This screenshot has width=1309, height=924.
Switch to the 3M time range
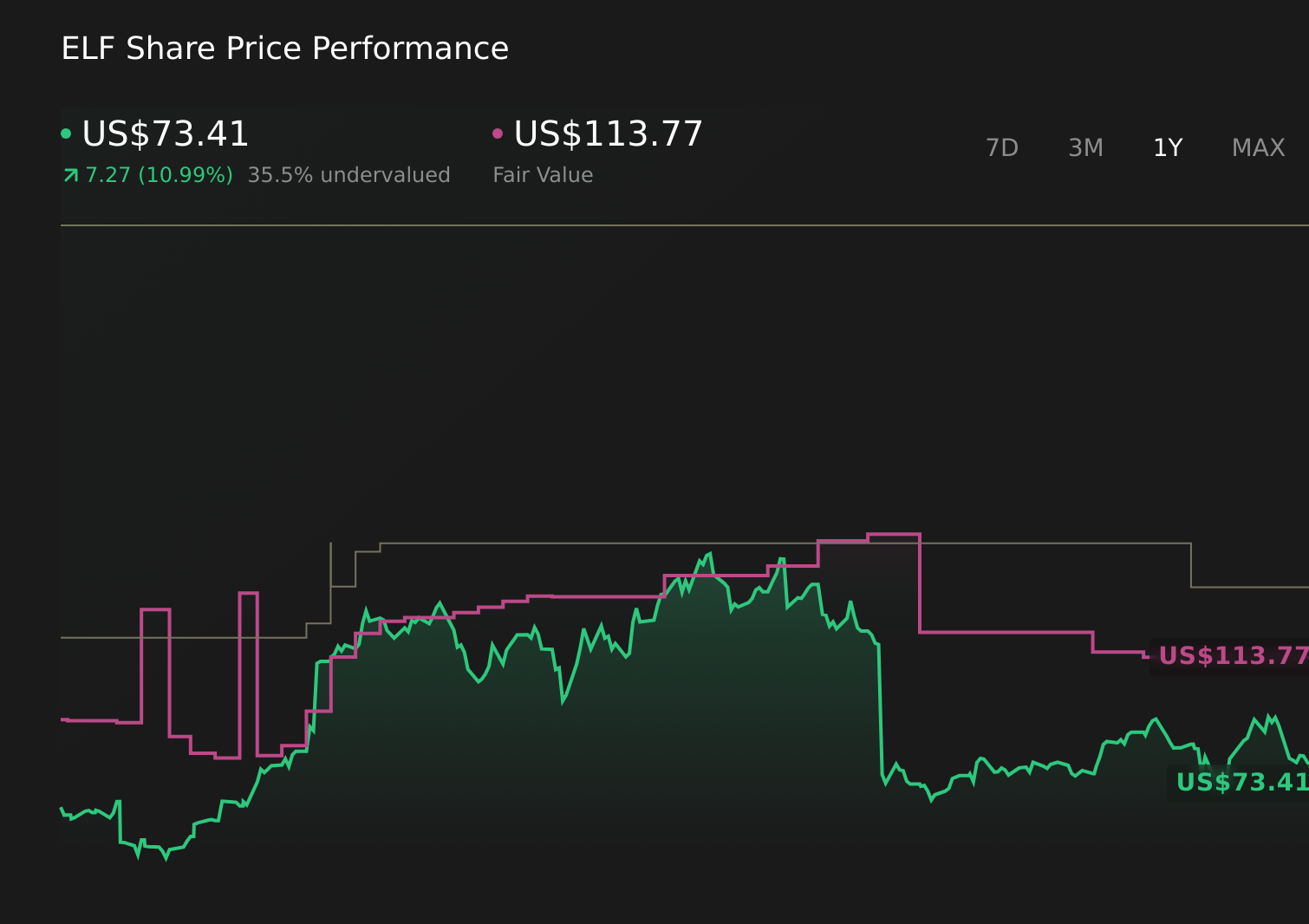pyautogui.click(x=1084, y=147)
